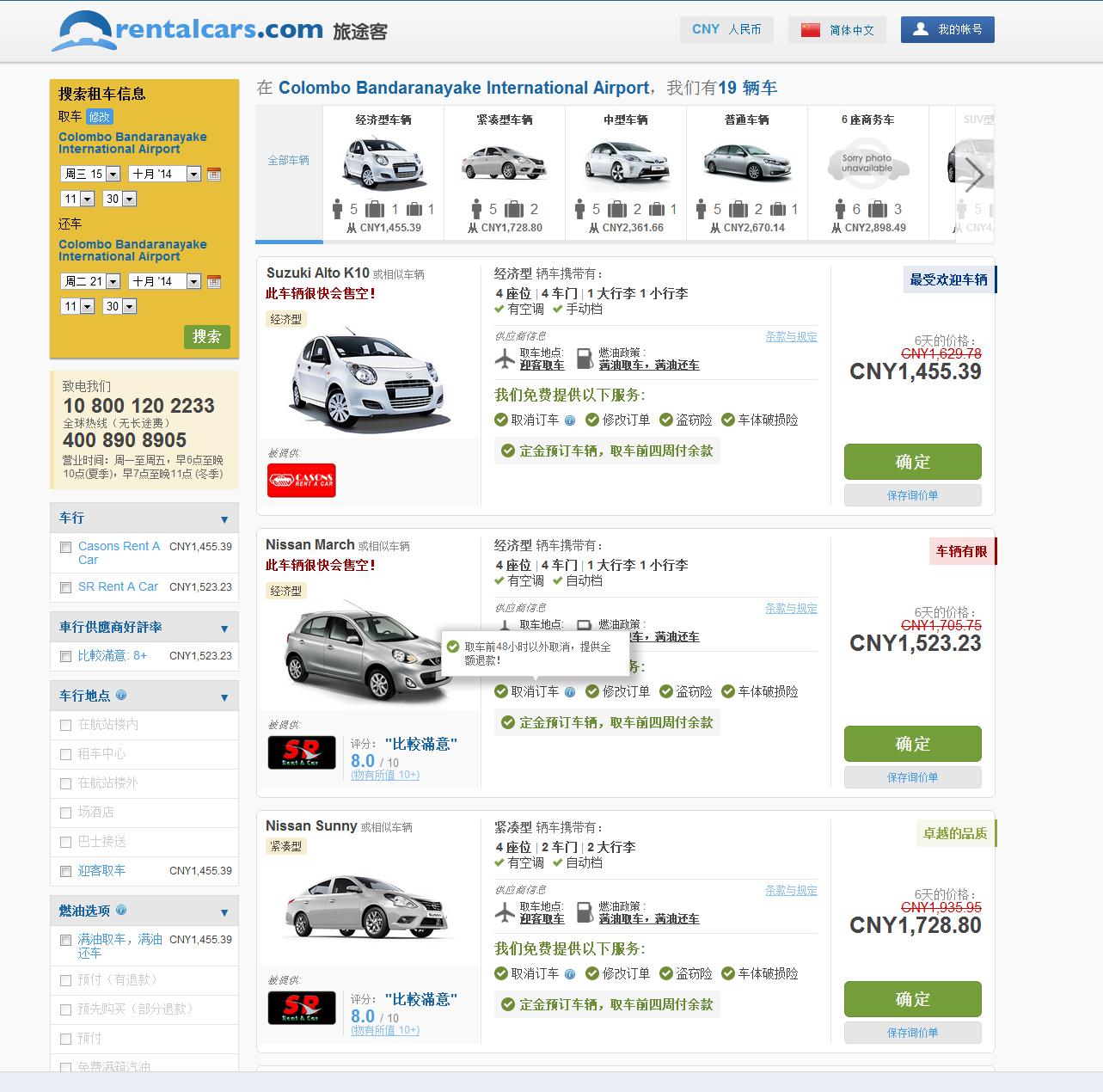Click the Nissan Sunny car photo
This screenshot has width=1103, height=1092.
tap(370, 907)
